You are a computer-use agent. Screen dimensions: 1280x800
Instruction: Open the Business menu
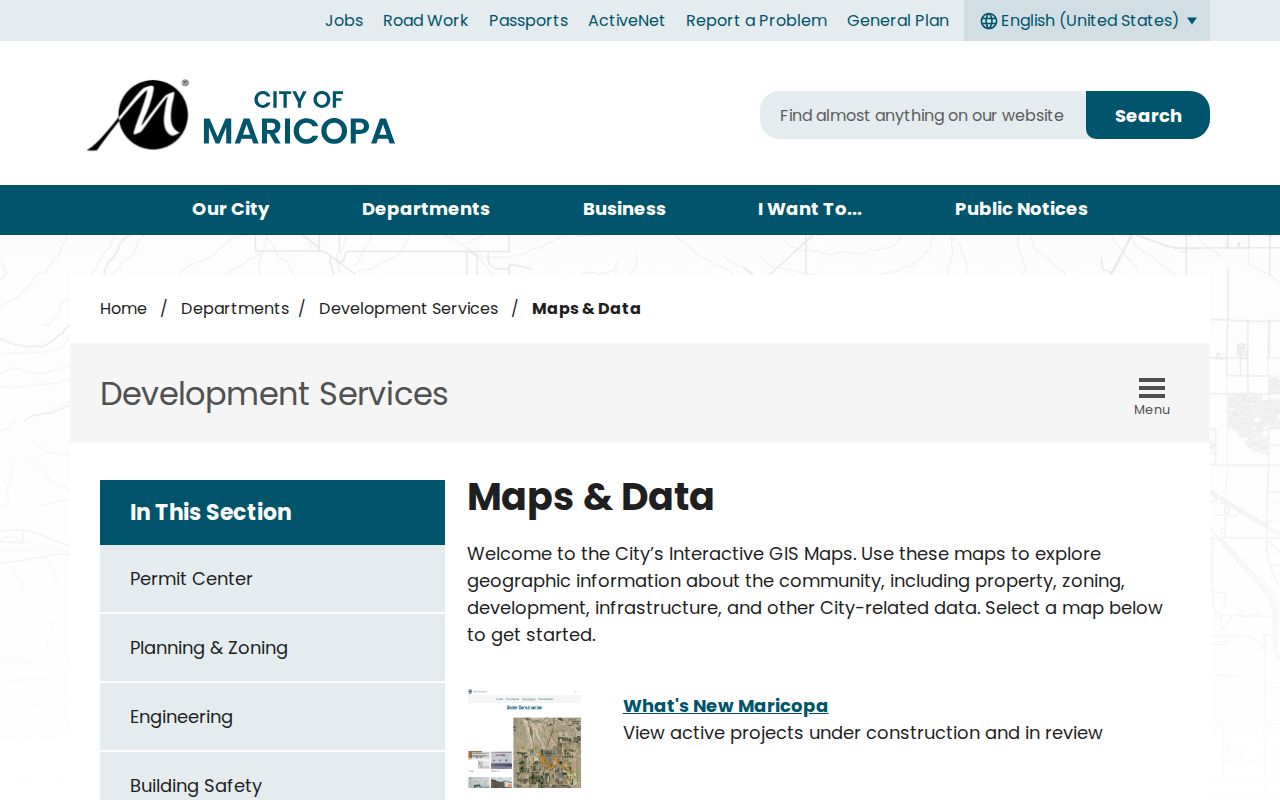tap(624, 209)
